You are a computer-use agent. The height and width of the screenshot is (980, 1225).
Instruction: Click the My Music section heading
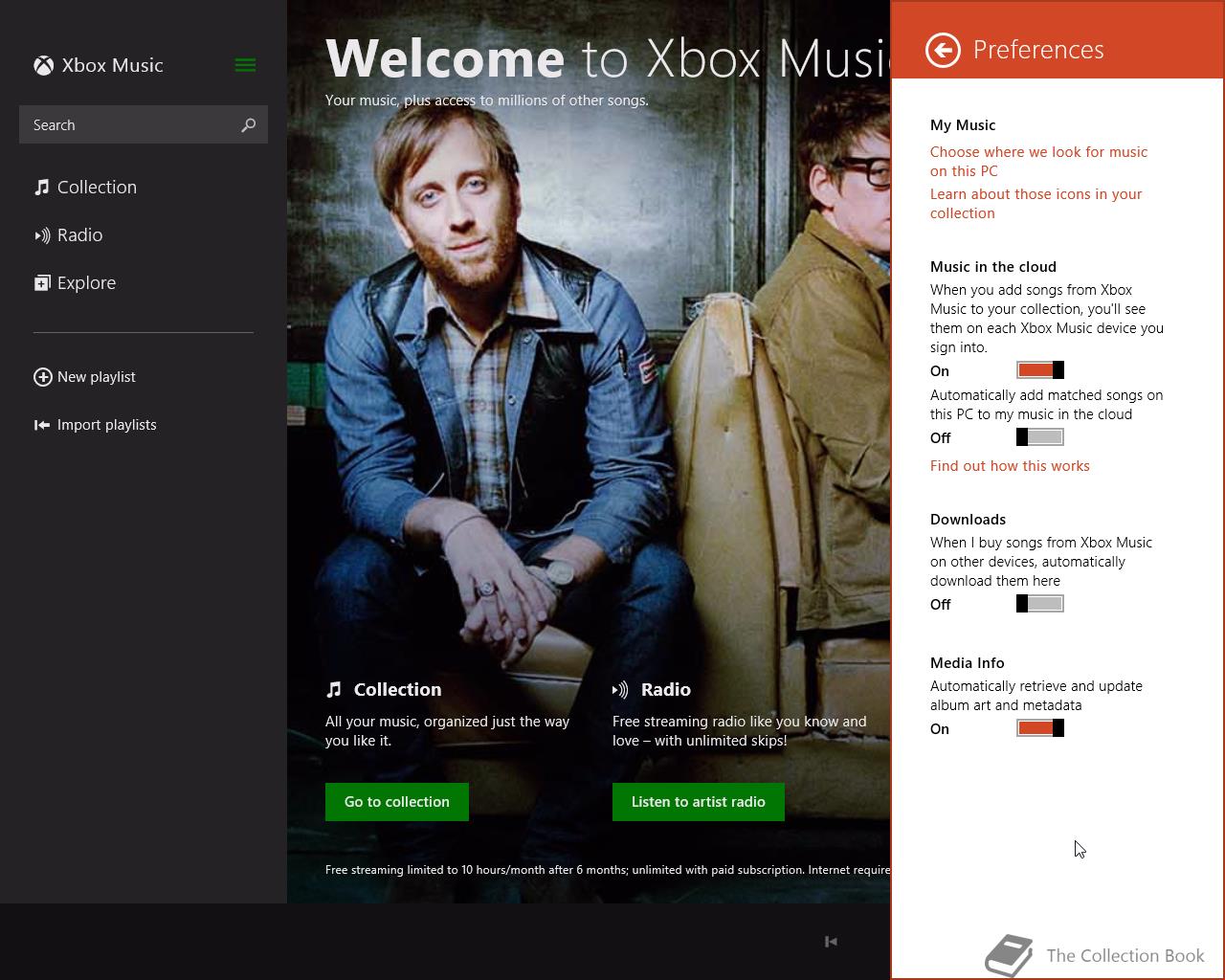coord(963,125)
